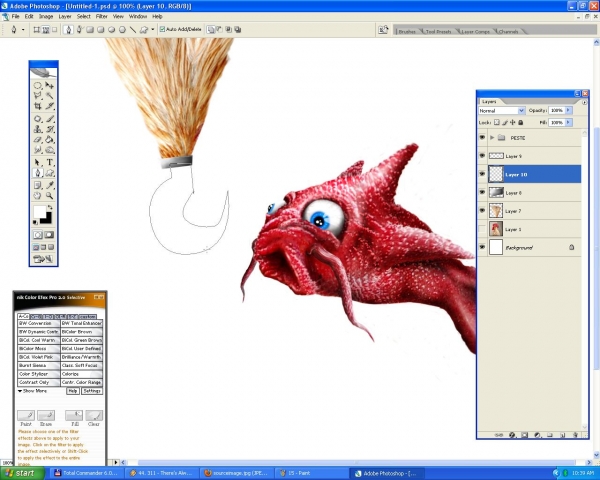Viewport: 600px width, 480px height.
Task: Click Settings button in nik panel
Action: pyautogui.click(x=92, y=391)
